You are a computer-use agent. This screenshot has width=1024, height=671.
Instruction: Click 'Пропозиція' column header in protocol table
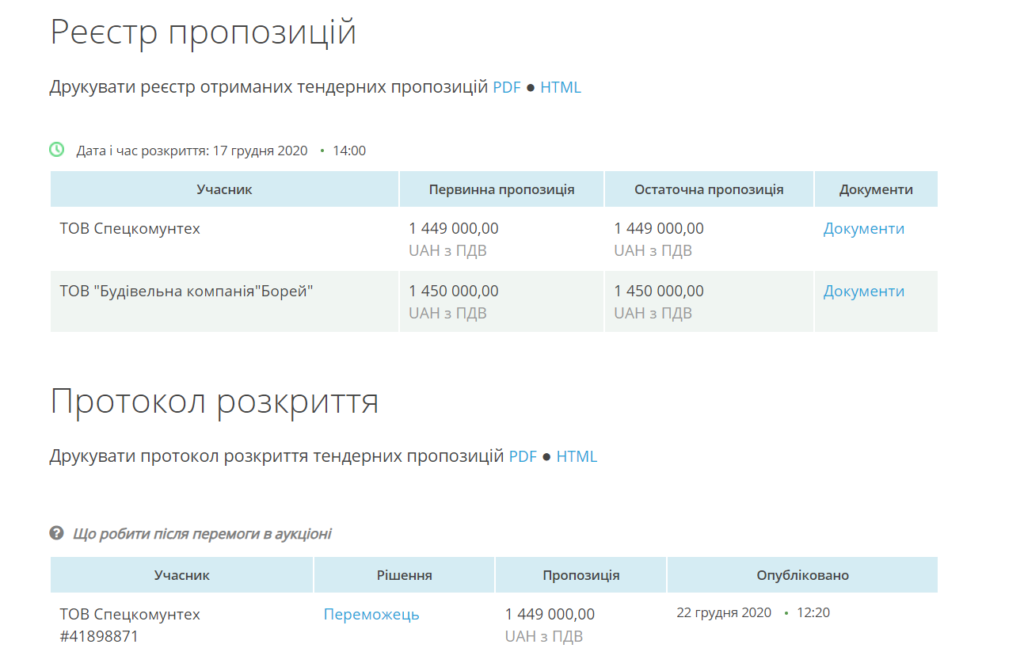581,575
